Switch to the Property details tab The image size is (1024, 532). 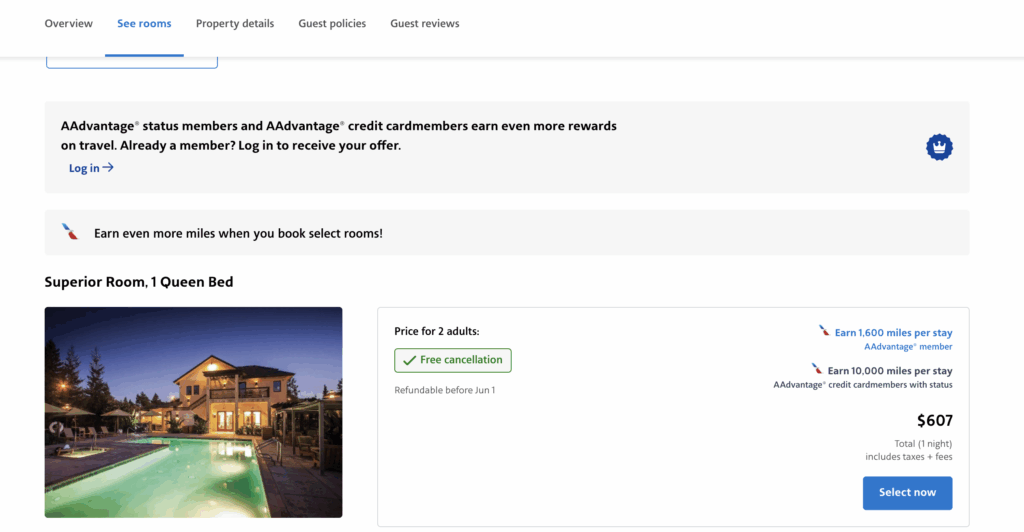click(234, 24)
